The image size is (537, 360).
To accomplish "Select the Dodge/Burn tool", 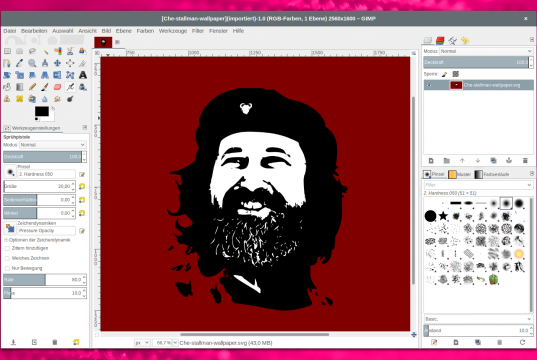I will 70,99.
